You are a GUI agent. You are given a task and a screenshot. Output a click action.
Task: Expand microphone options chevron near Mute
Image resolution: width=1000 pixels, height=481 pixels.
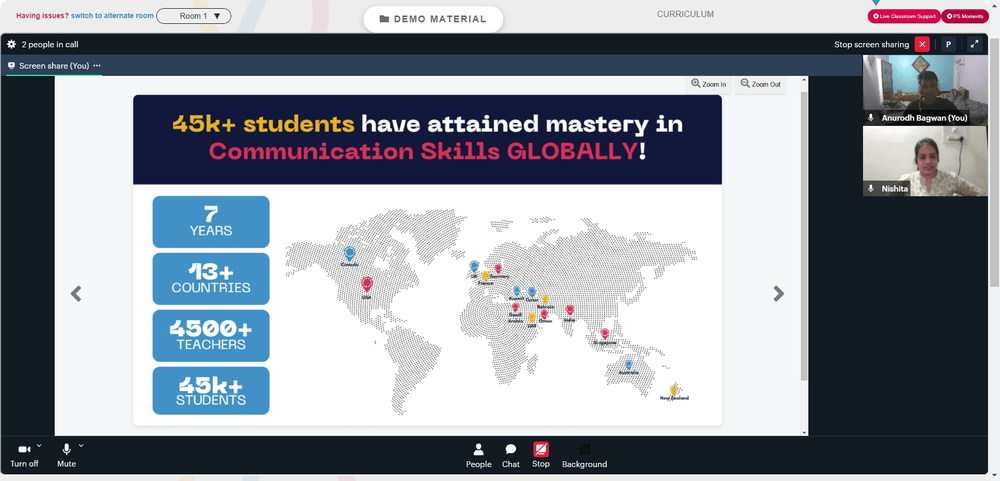pos(81,445)
